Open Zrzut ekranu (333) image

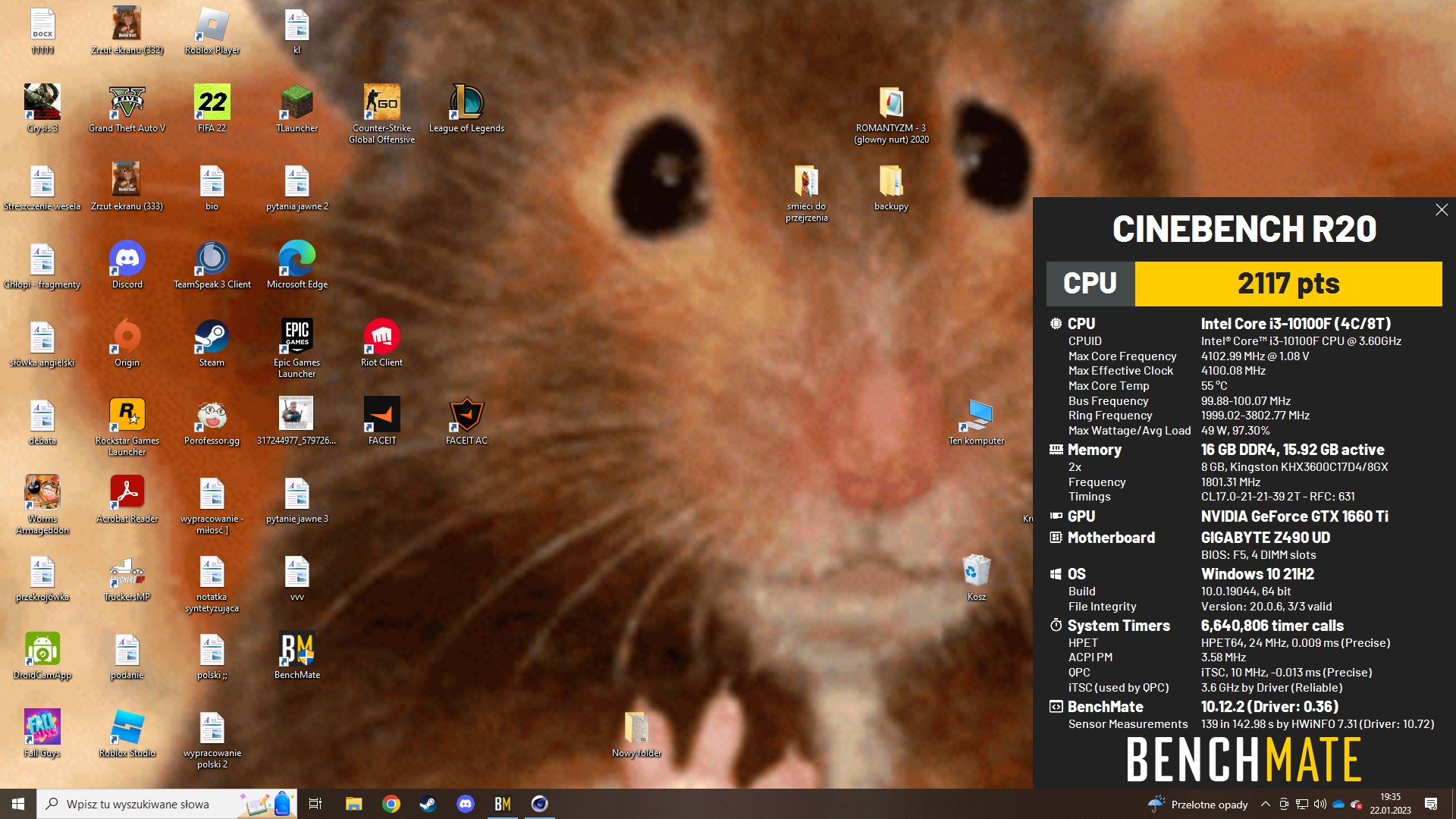(127, 187)
